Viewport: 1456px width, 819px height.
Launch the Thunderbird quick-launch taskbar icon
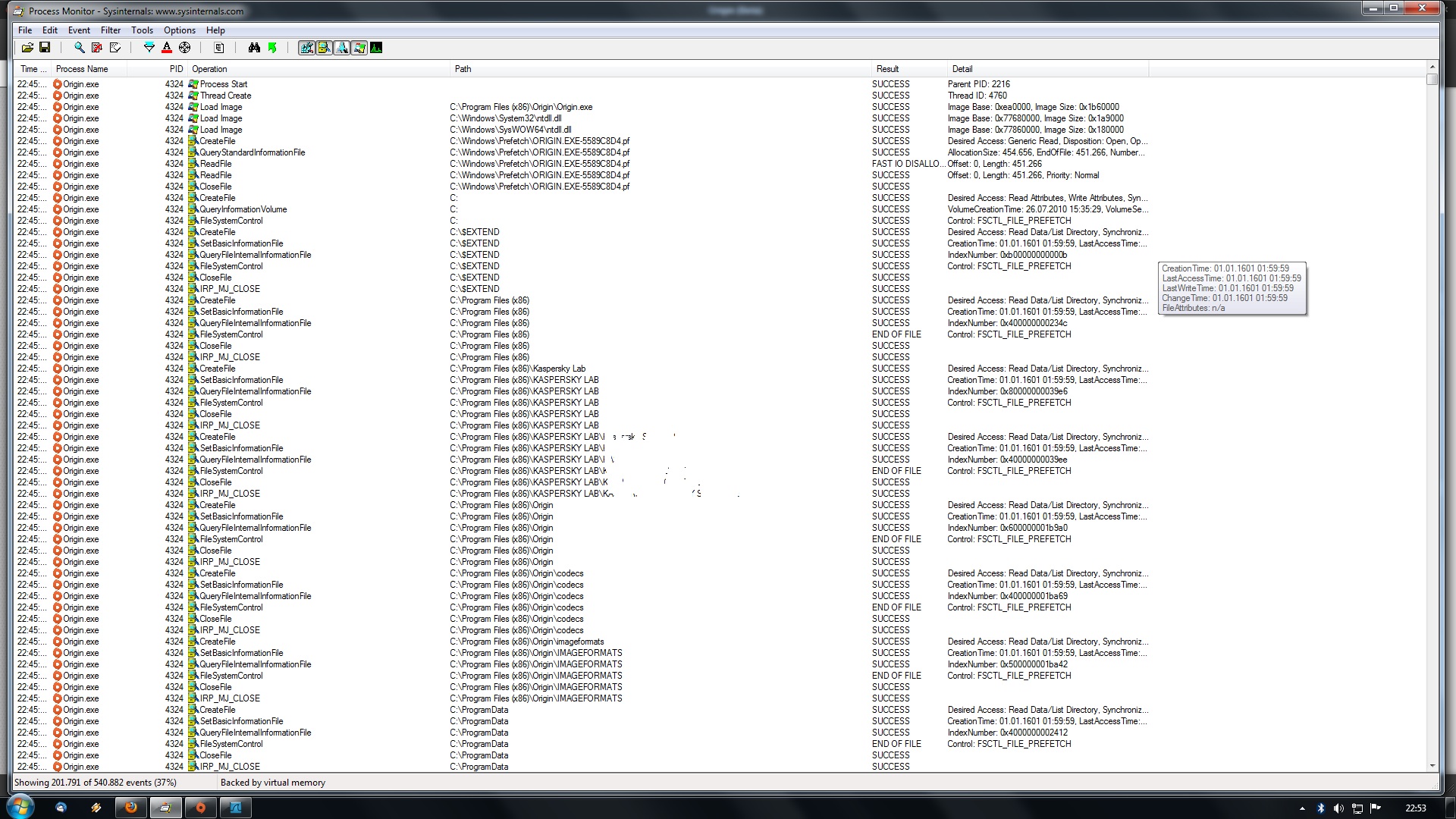click(61, 808)
